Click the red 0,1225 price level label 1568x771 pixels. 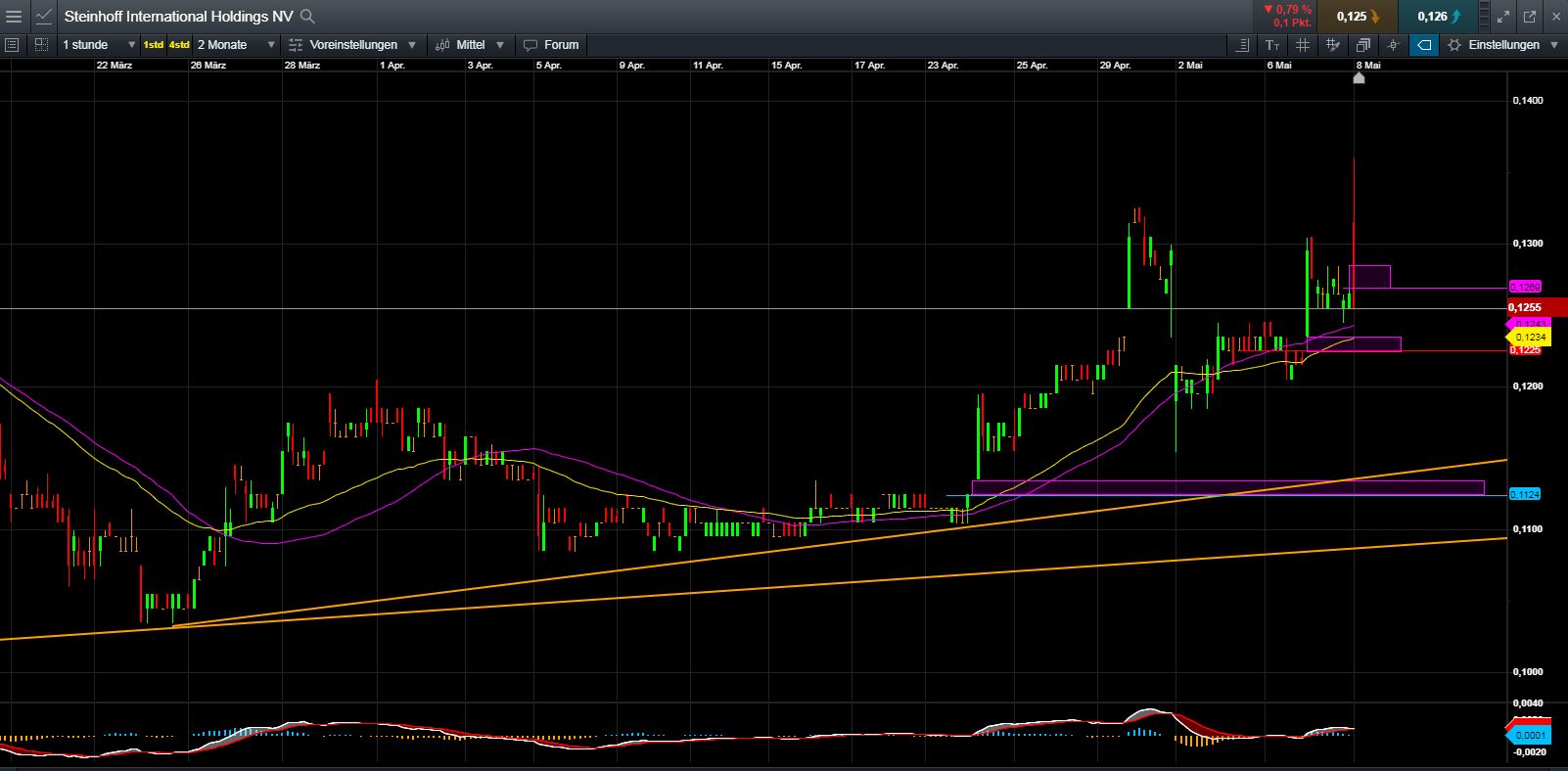coord(1525,349)
